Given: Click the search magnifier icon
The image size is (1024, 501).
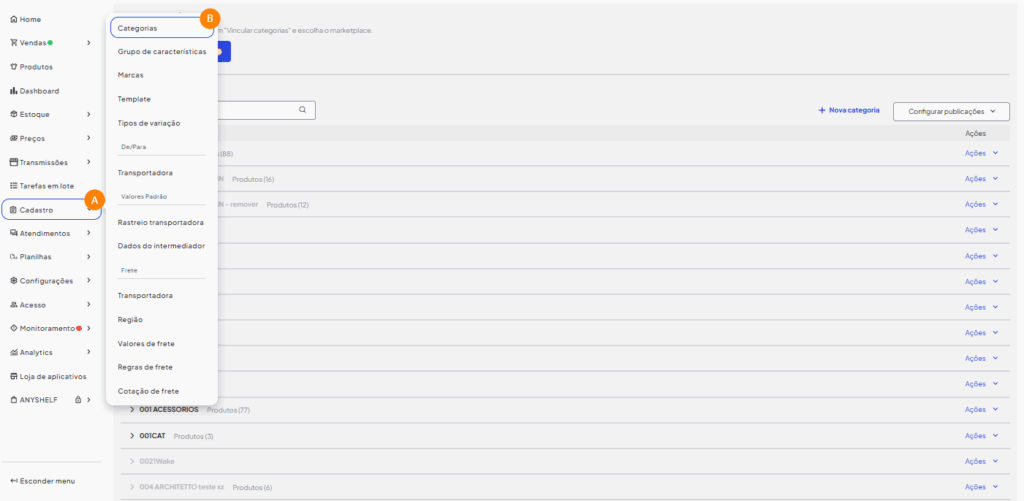Looking at the screenshot, I should pos(302,110).
